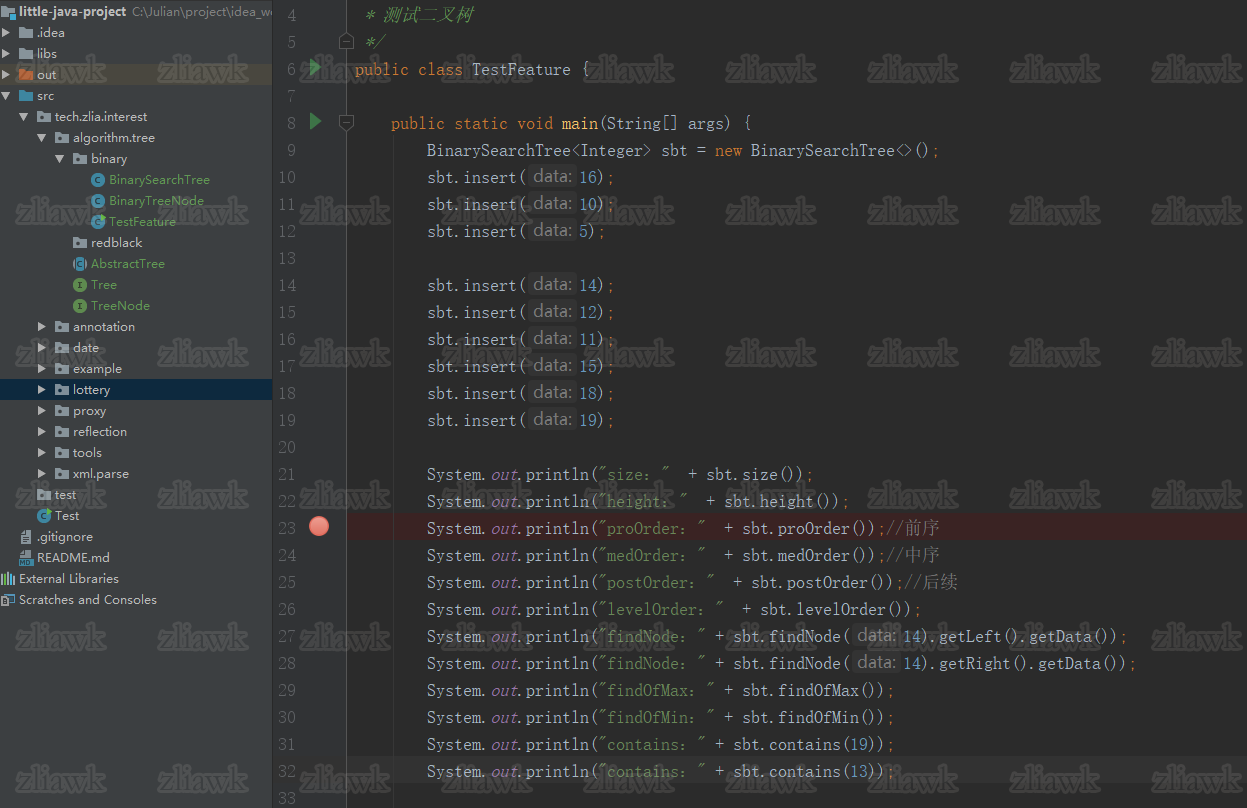
Task: Click the README.md markdown file icon
Action: 26,558
